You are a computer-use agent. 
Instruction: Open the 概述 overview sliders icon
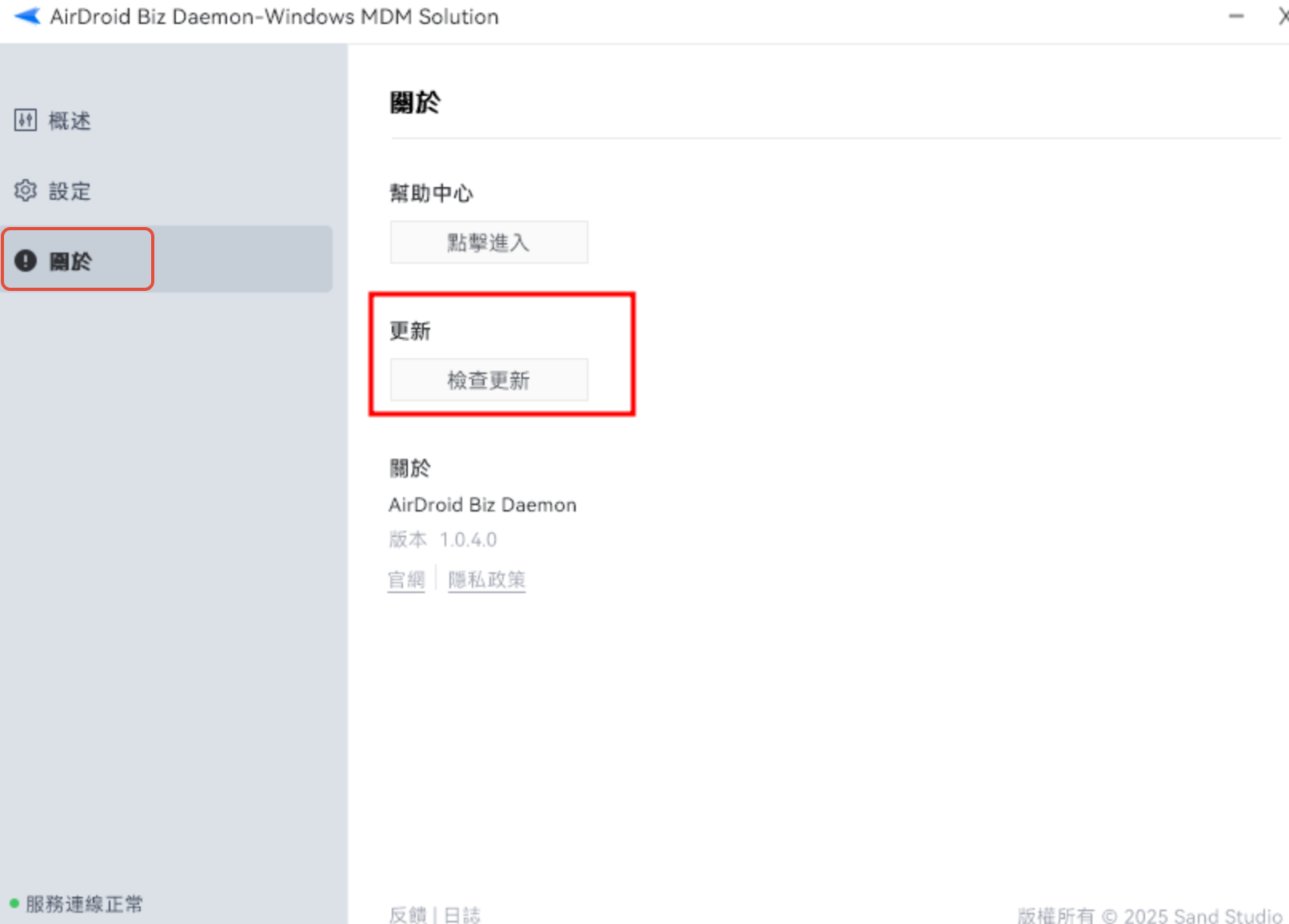pos(26,121)
